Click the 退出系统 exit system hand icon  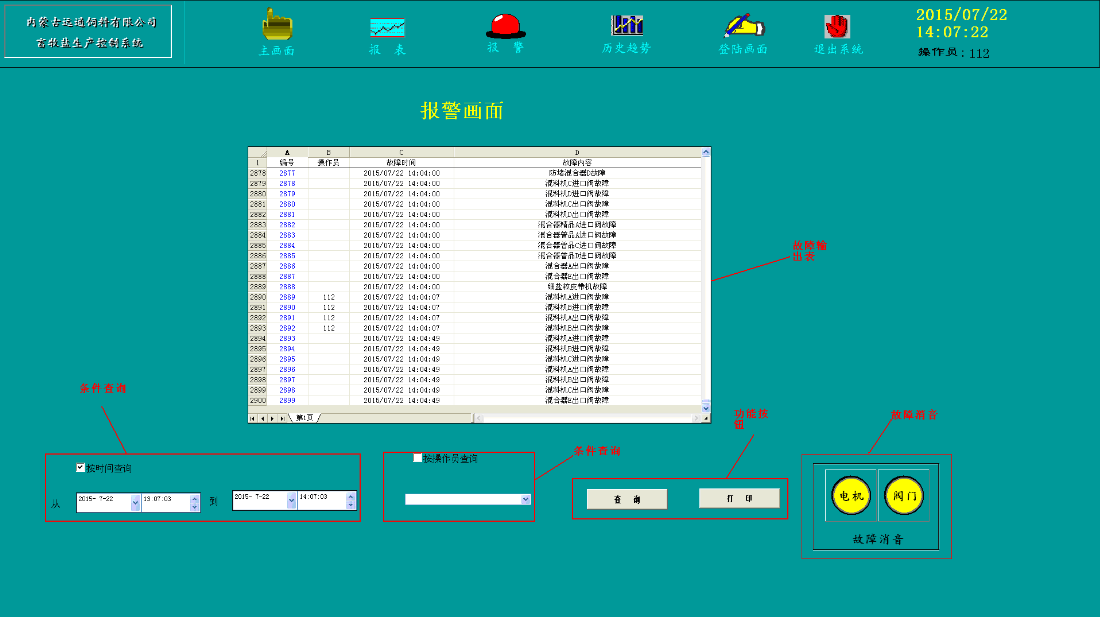837,27
